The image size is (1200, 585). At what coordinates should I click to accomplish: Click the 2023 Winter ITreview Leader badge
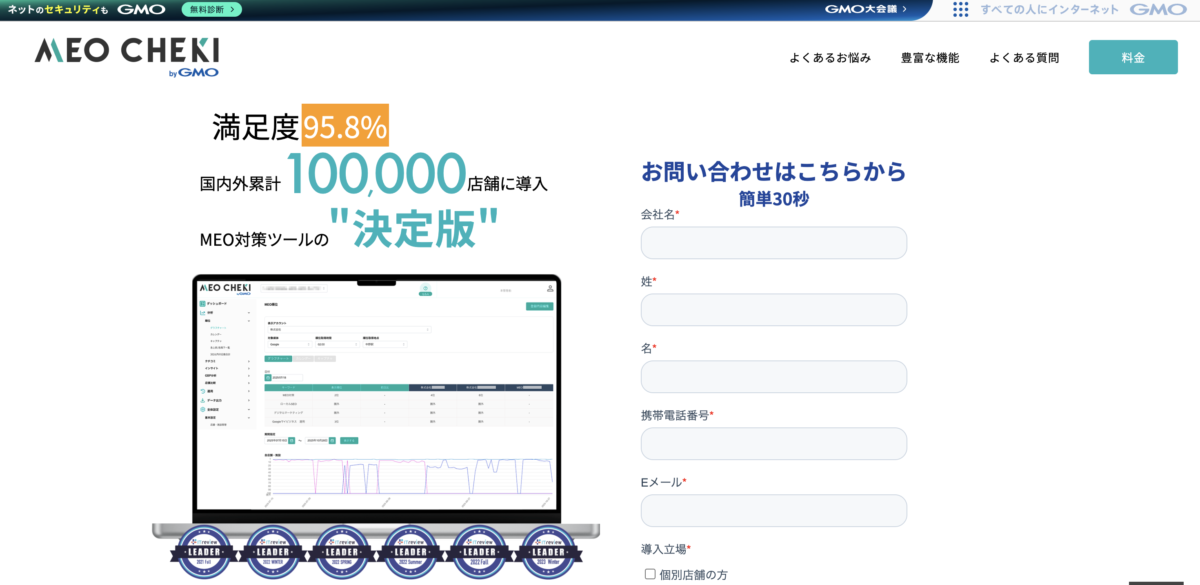552,551
